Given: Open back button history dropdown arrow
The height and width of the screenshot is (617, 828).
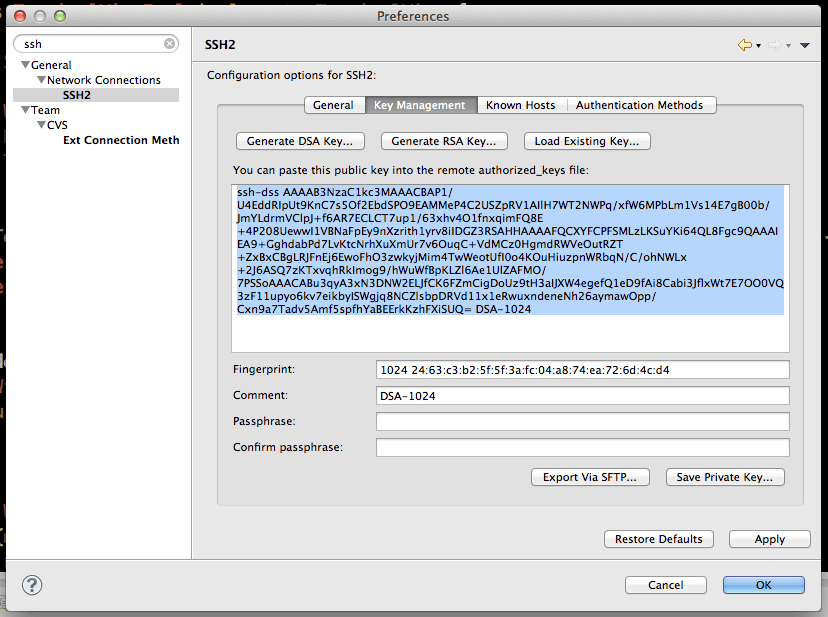Looking at the screenshot, I should pos(758,45).
